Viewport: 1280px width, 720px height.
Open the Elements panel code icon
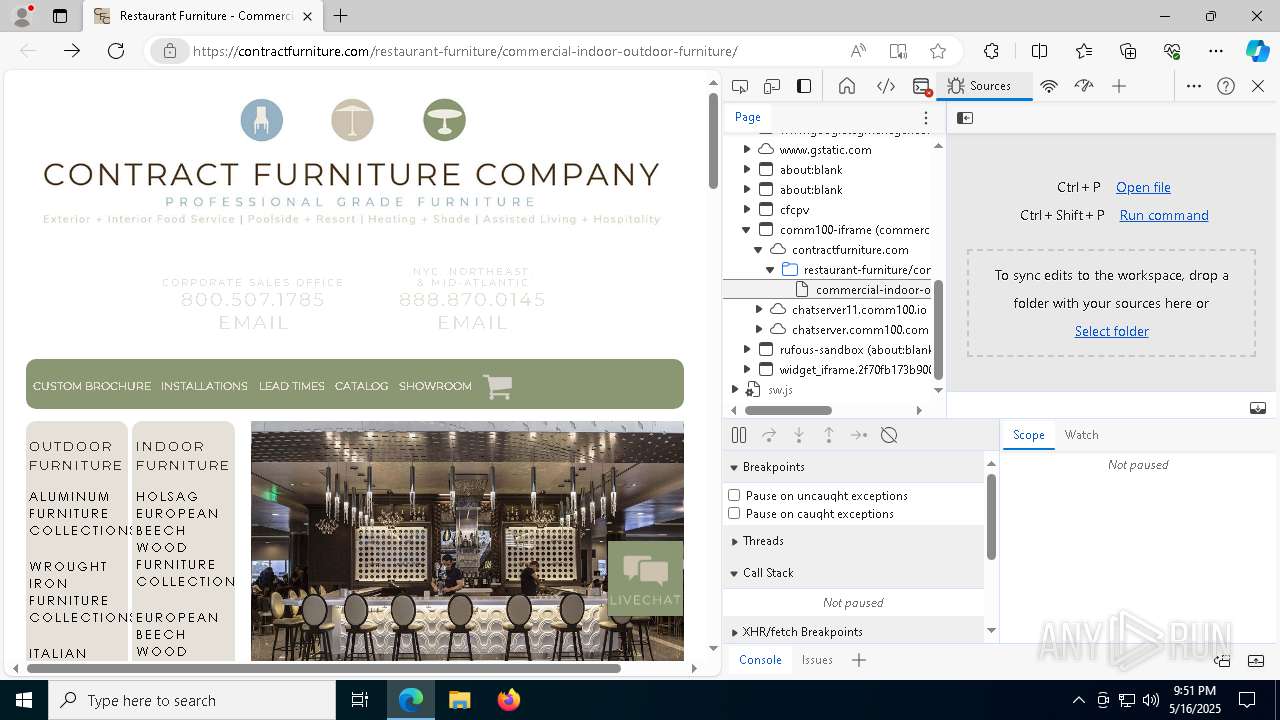886,86
